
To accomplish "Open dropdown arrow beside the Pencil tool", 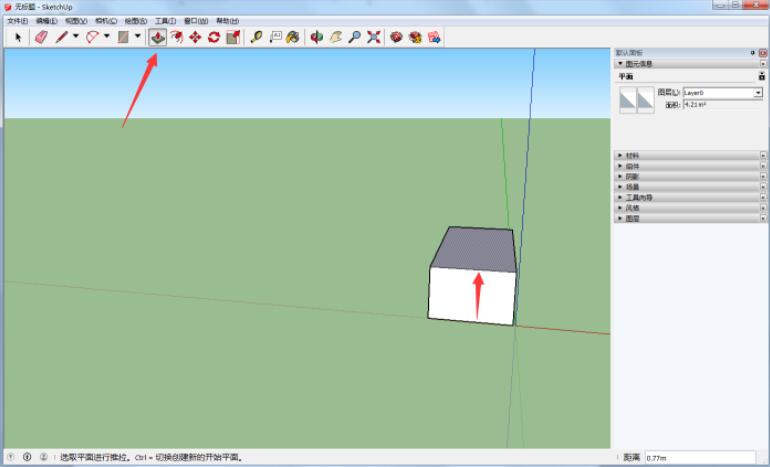I will point(75,37).
